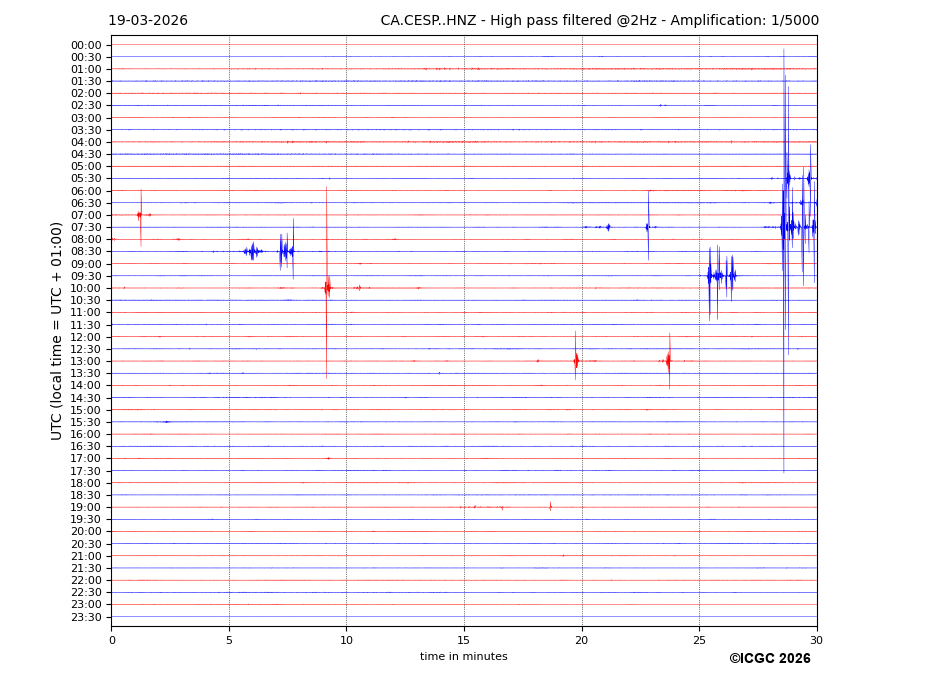Screen dimensions: 927x696
Task: Click the 0 tick on the x-axis
Action: click(x=112, y=640)
